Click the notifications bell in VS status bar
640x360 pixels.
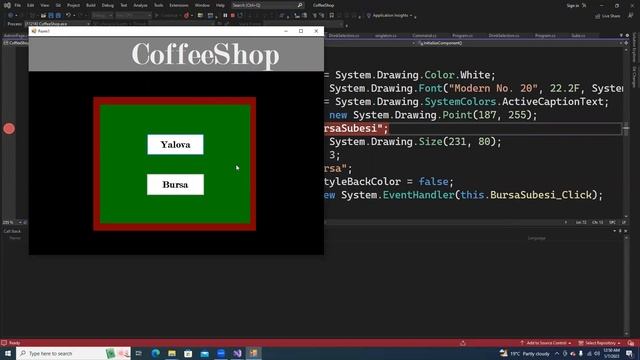click(631, 343)
